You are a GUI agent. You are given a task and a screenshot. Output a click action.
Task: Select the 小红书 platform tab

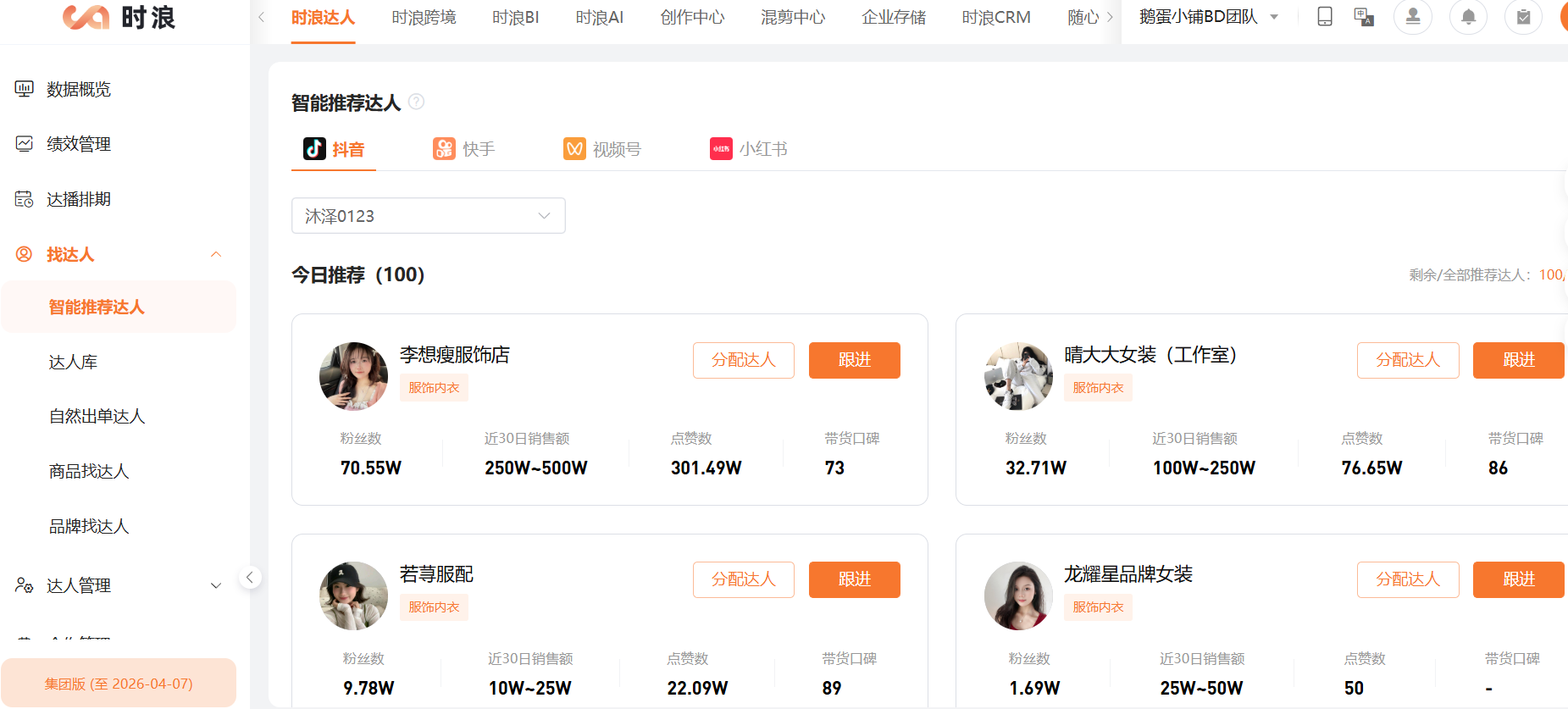pyautogui.click(x=749, y=149)
